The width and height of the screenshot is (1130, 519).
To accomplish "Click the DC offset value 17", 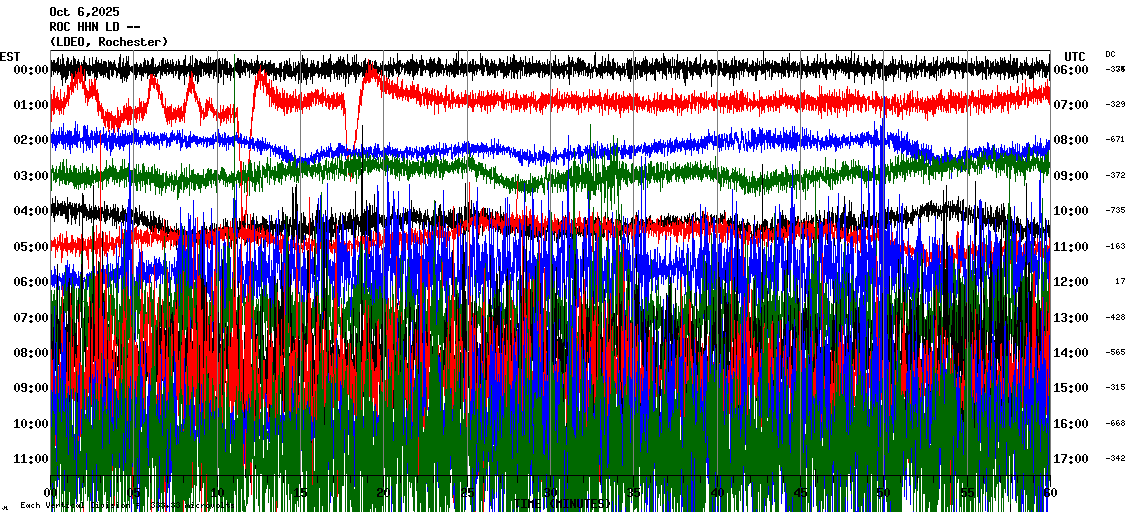I will click(1119, 282).
